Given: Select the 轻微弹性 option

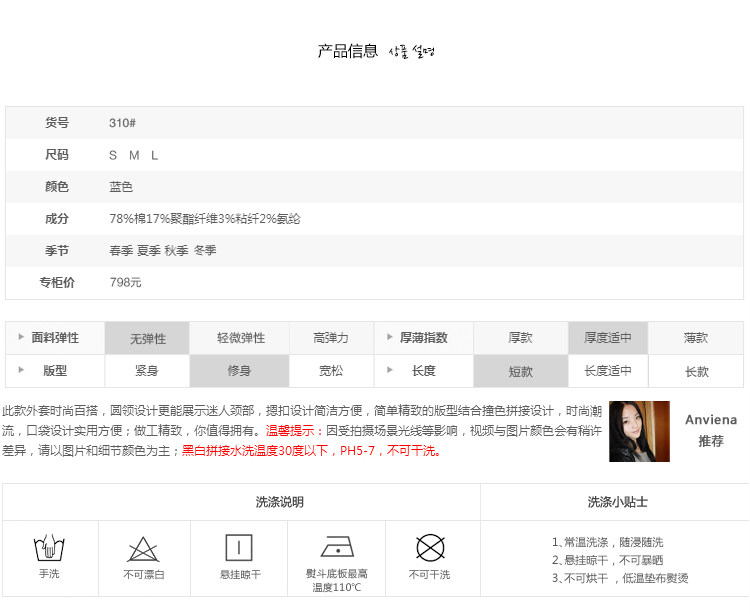Looking at the screenshot, I should [x=240, y=338].
